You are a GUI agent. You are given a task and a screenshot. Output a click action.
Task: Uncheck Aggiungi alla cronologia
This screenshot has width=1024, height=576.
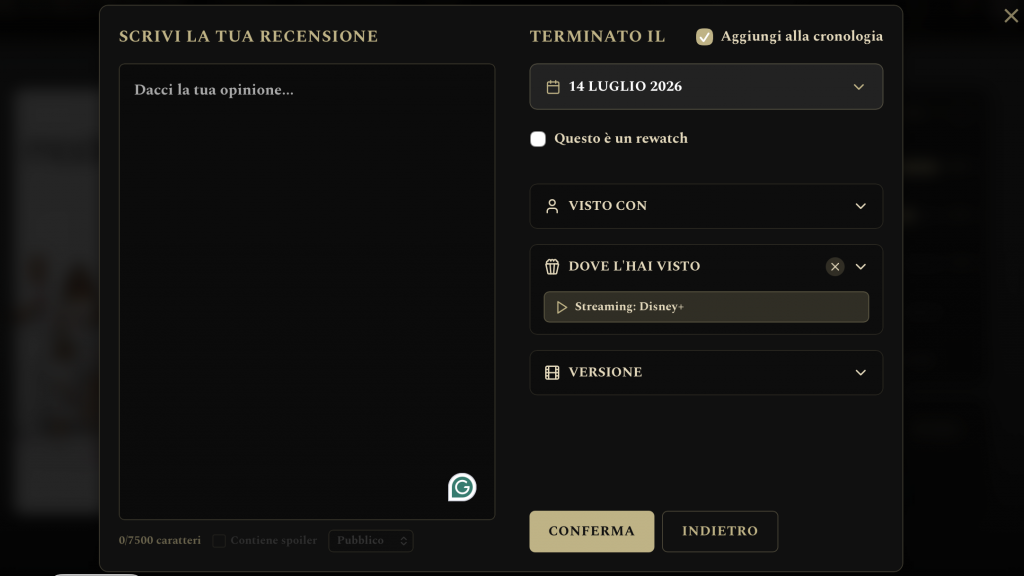tap(704, 37)
